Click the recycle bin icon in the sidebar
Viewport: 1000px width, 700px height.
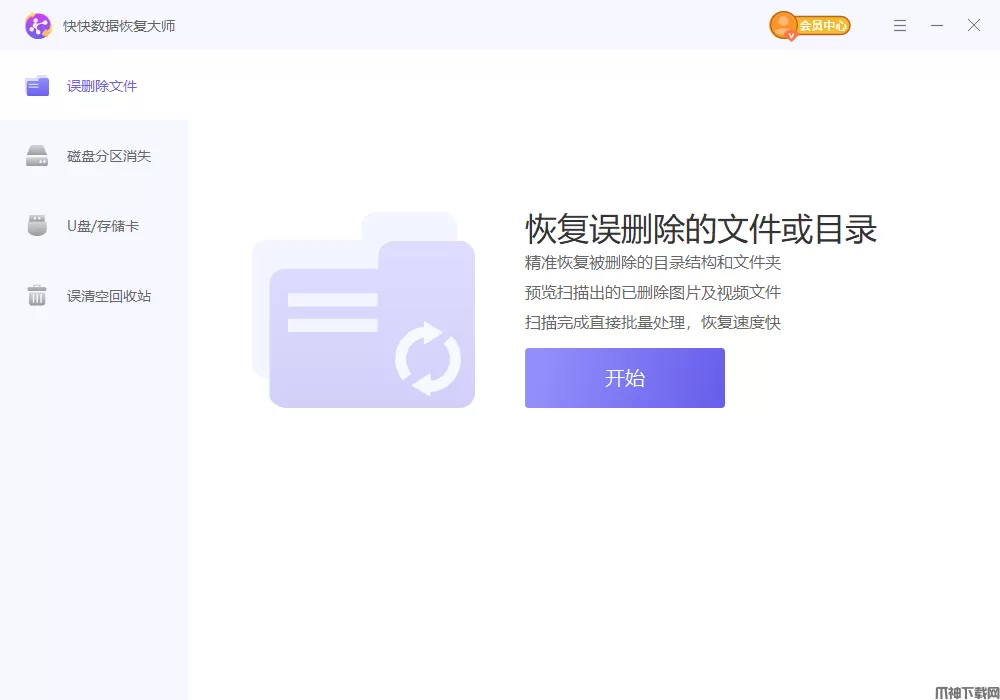[37, 296]
